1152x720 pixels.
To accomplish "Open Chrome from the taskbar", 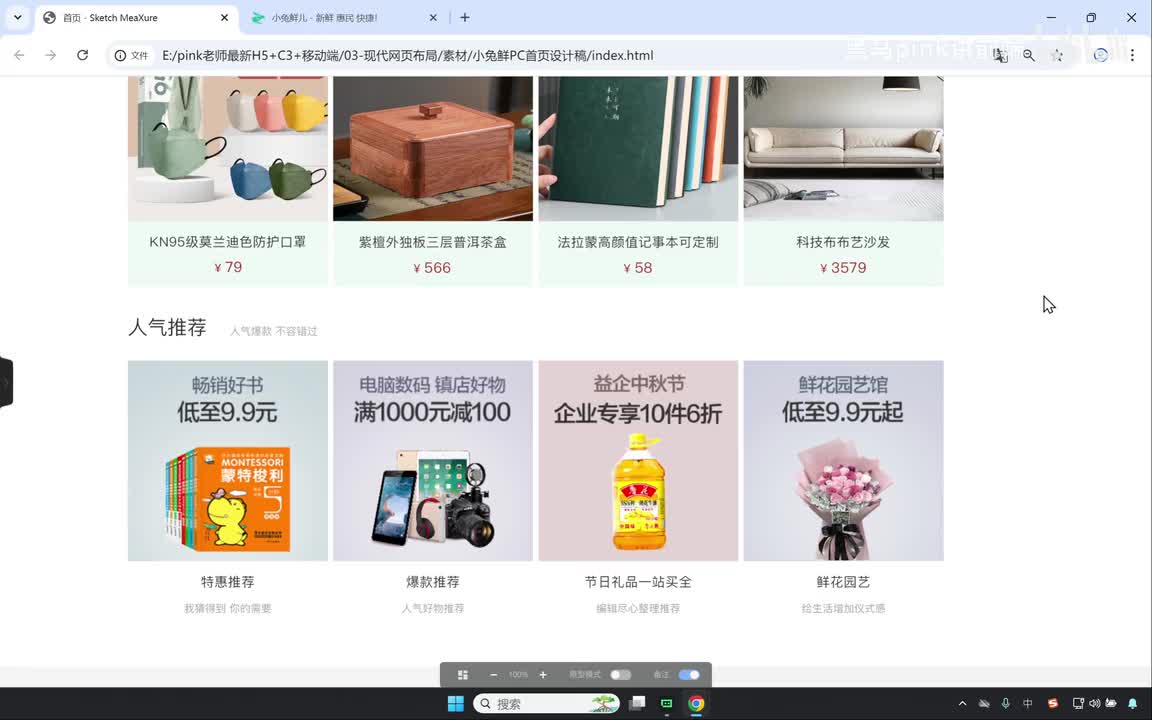I will click(x=696, y=704).
